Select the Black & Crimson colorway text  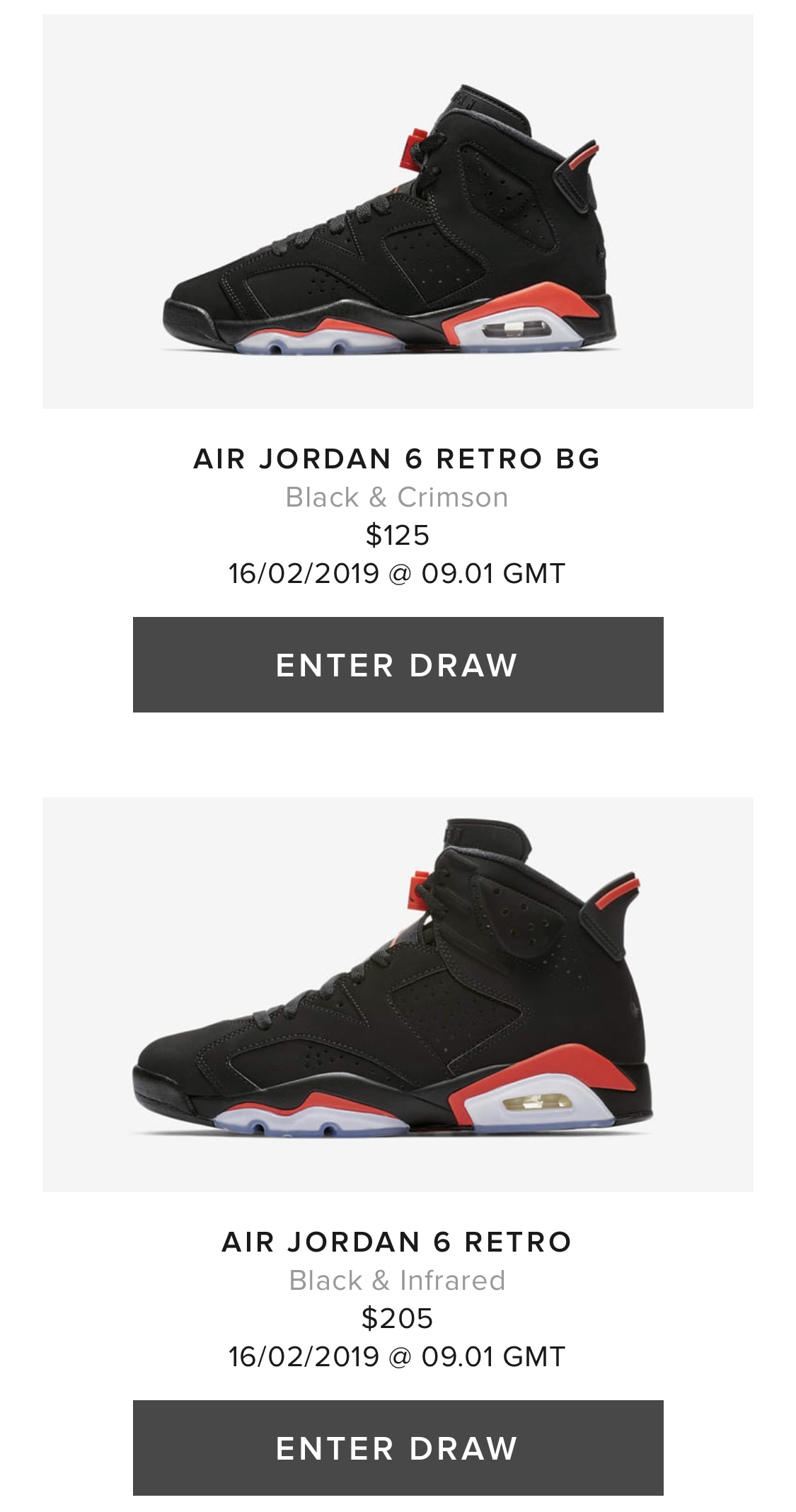[397, 497]
